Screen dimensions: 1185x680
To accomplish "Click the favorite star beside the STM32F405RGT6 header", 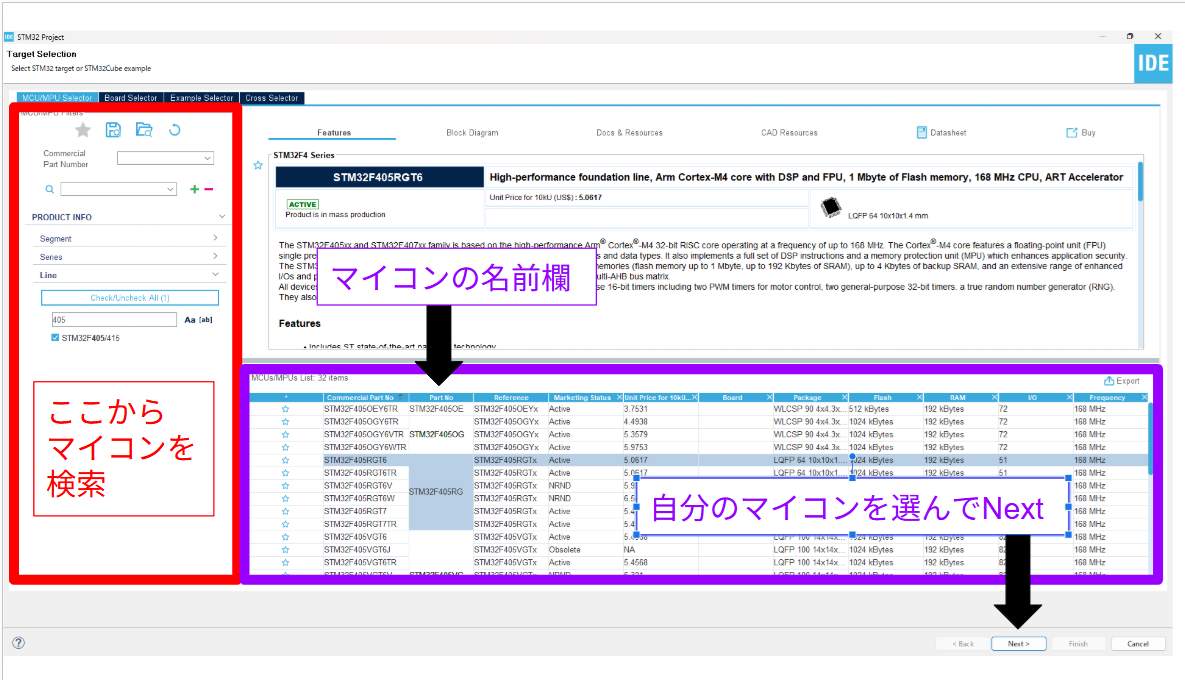I will (258, 165).
